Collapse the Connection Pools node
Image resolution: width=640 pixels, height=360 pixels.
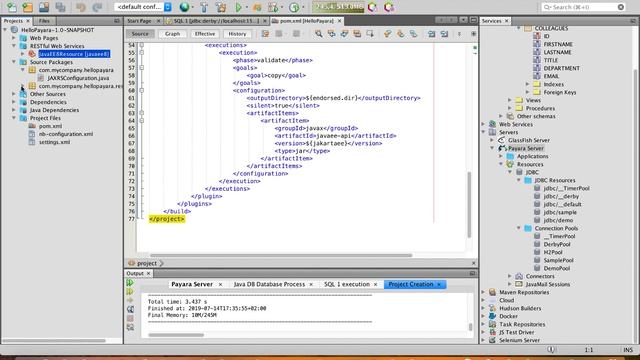[x=519, y=228]
